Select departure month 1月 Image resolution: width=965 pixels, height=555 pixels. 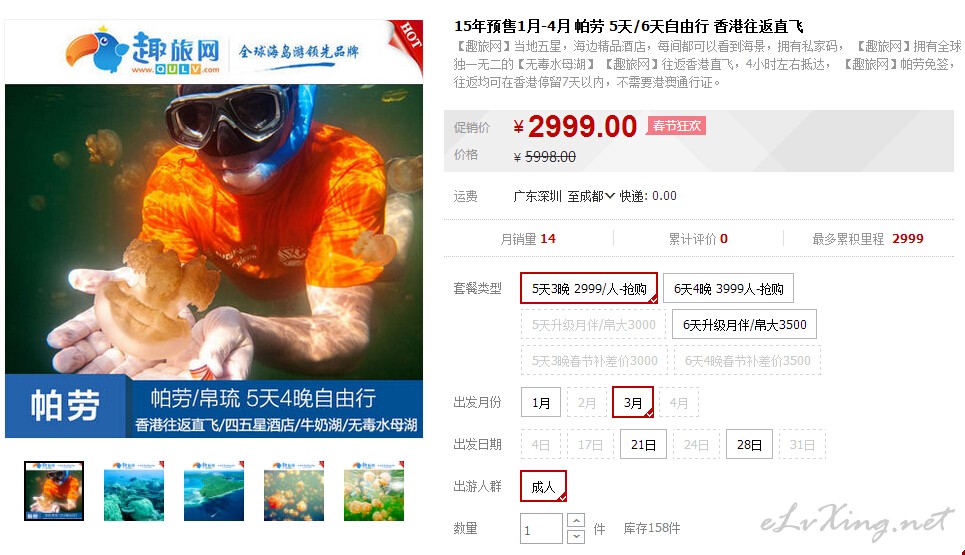click(x=541, y=402)
